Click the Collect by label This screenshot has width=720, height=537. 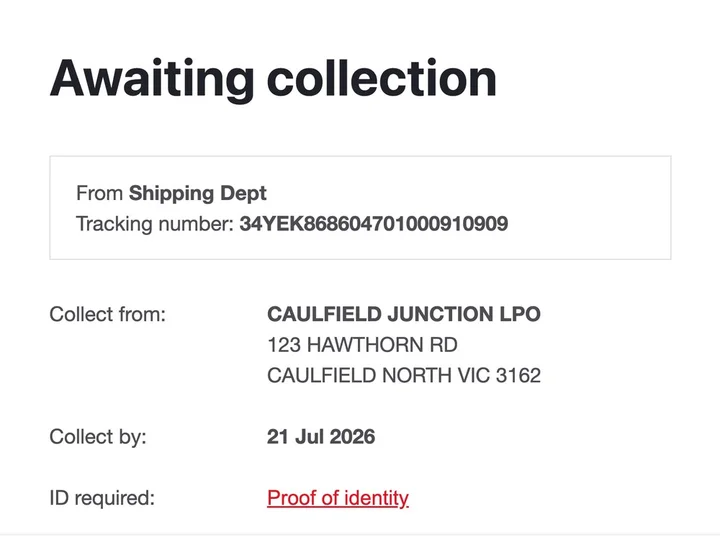pos(98,437)
